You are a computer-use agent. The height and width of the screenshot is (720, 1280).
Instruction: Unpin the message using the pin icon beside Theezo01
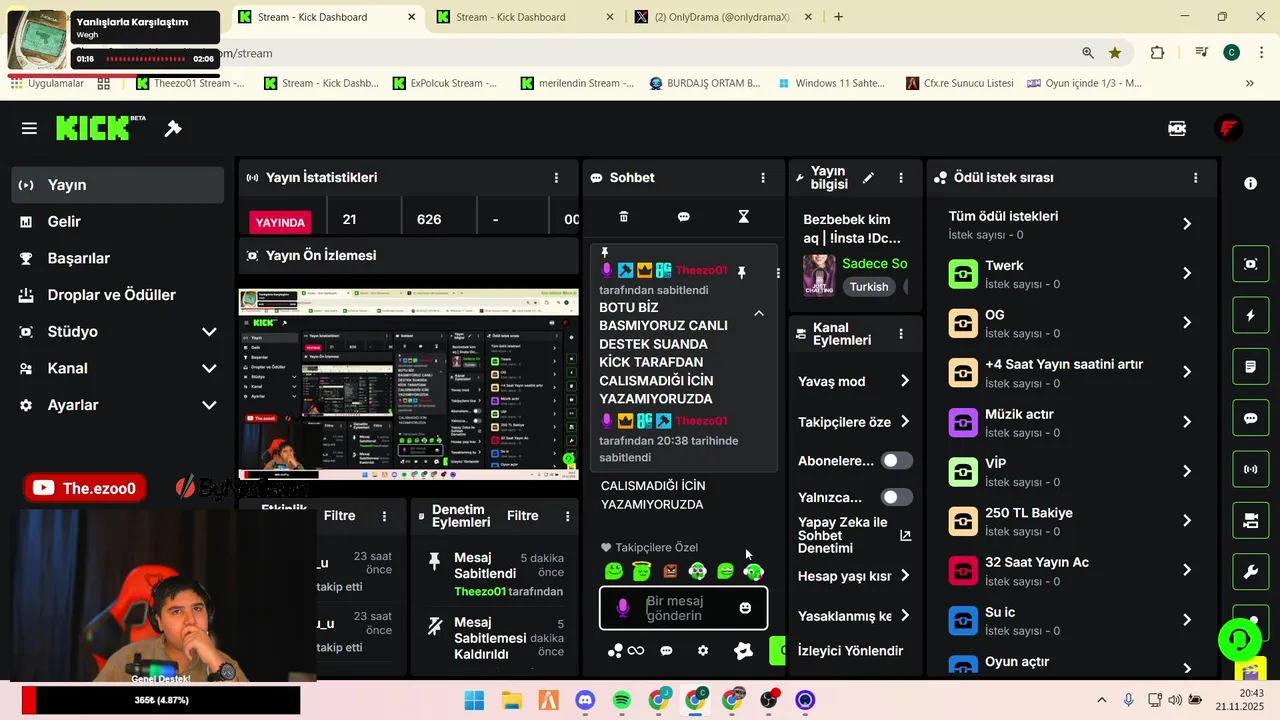[x=741, y=272]
